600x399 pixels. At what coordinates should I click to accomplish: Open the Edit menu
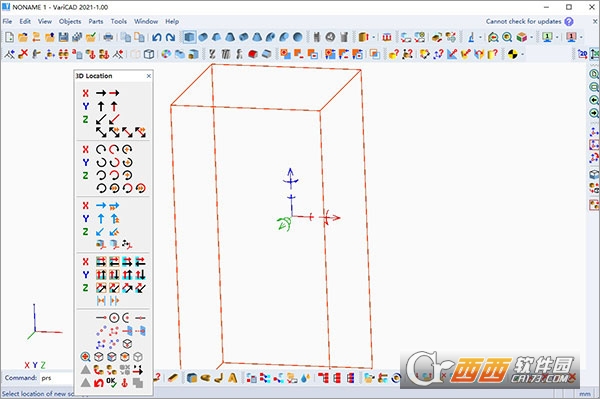(25, 21)
